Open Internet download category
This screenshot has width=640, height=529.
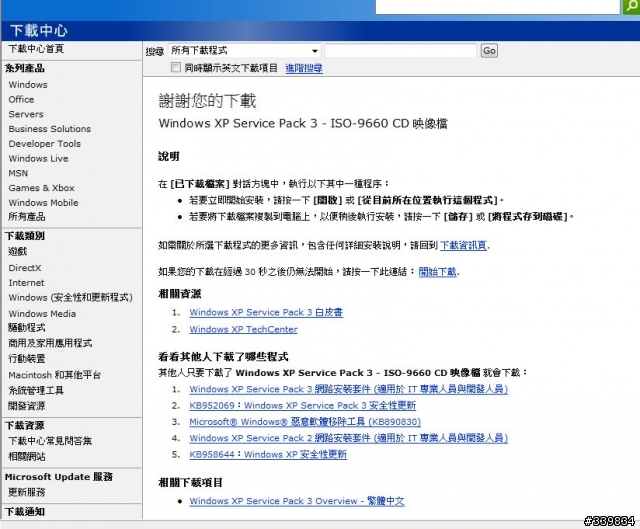point(27,283)
